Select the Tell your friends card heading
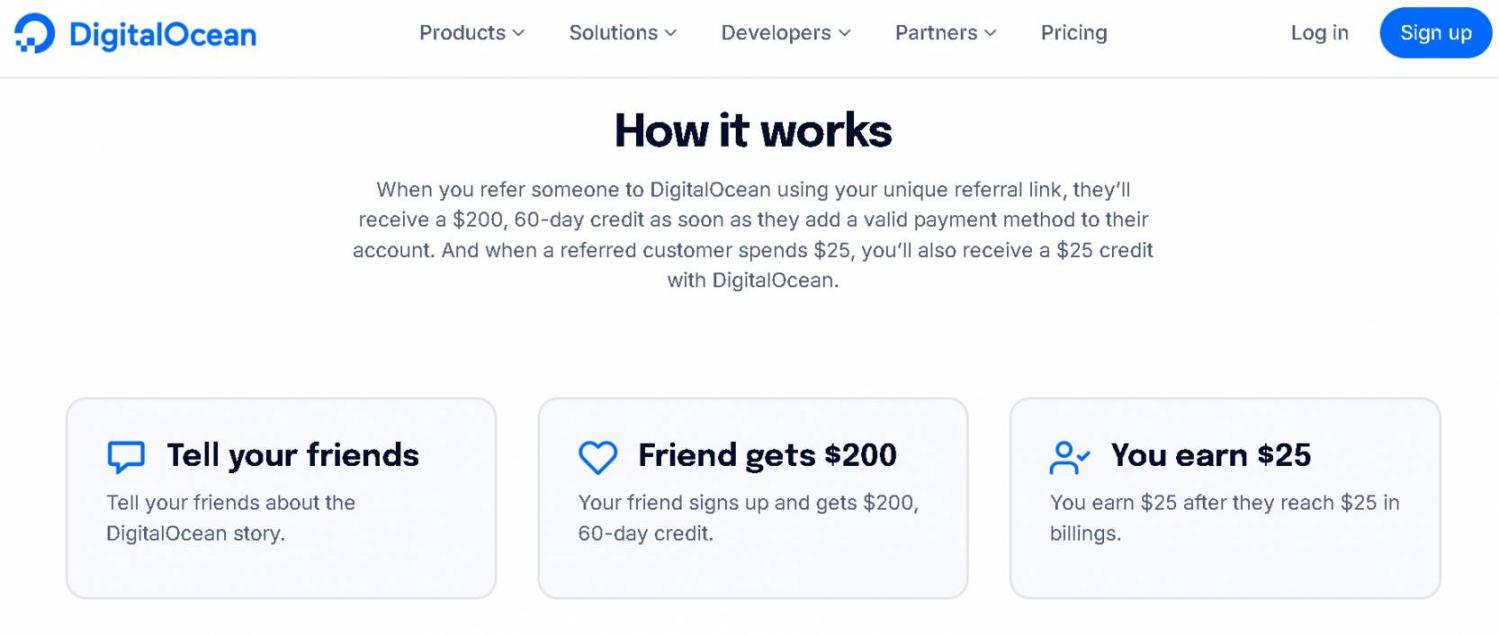The height and width of the screenshot is (635, 1499). [293, 455]
